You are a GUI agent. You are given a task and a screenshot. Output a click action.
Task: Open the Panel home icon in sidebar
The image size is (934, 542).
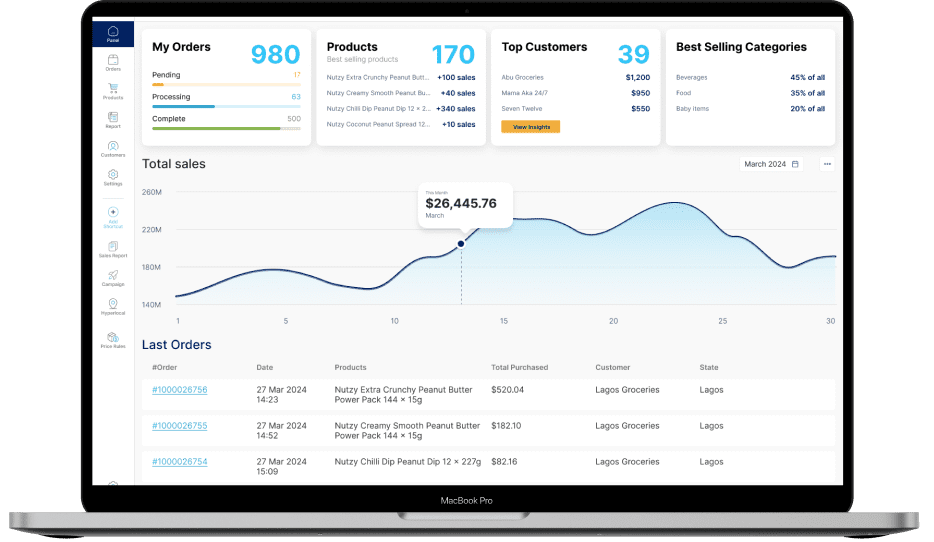[113, 34]
